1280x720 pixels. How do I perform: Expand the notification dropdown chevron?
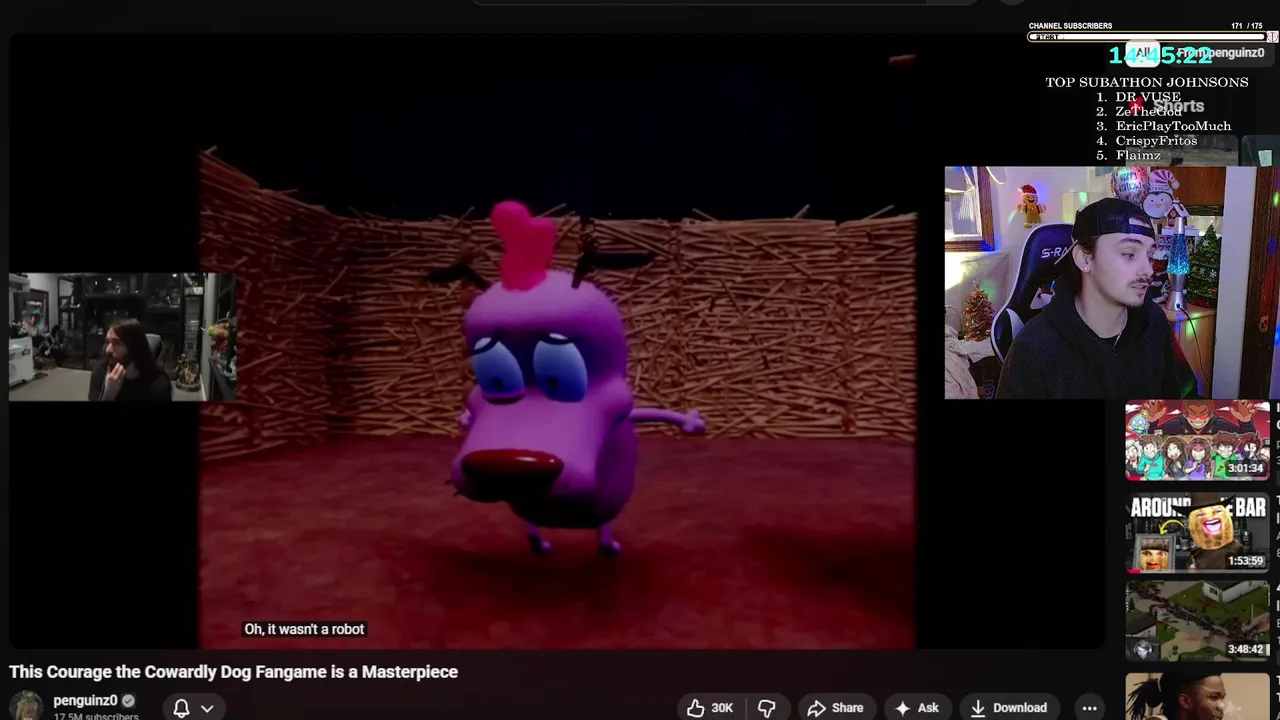pos(207,708)
